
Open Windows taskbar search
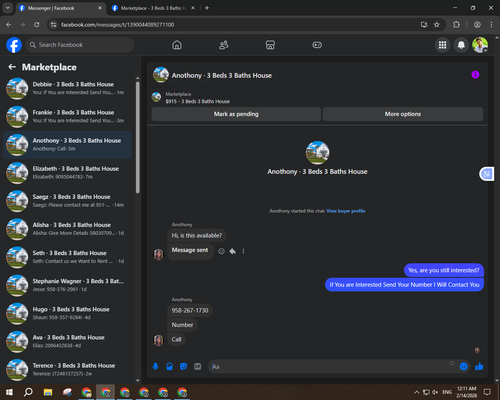(x=28, y=392)
